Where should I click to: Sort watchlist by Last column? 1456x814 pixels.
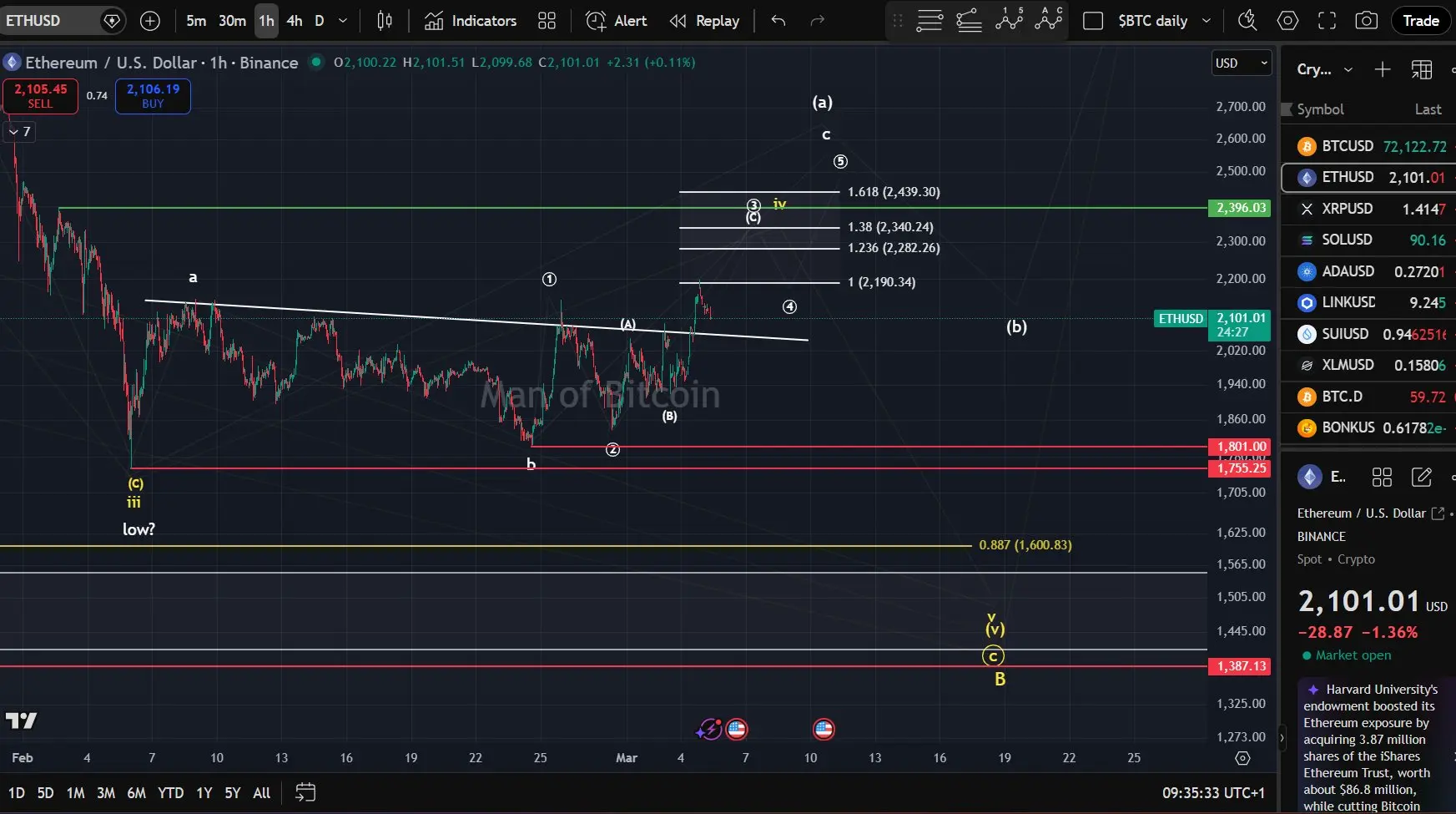1428,109
